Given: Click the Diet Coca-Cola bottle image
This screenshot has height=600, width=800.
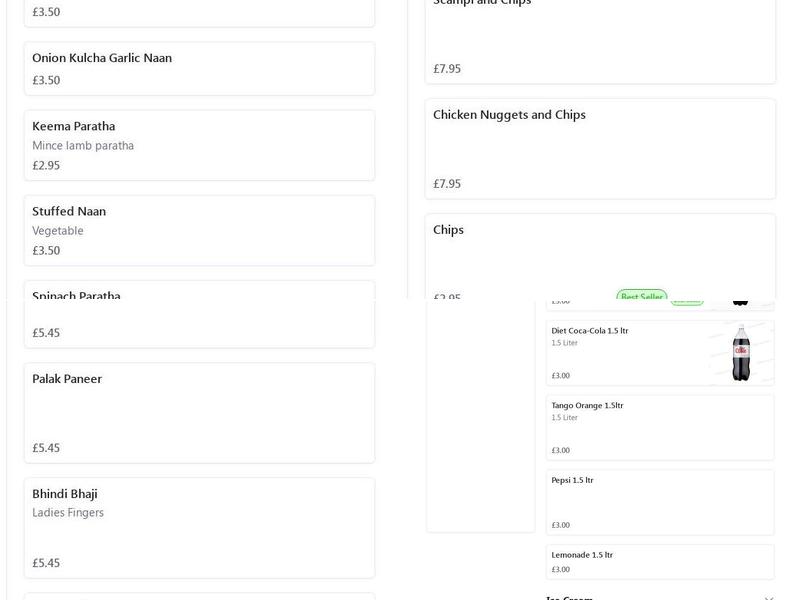Looking at the screenshot, I should click(x=740, y=353).
